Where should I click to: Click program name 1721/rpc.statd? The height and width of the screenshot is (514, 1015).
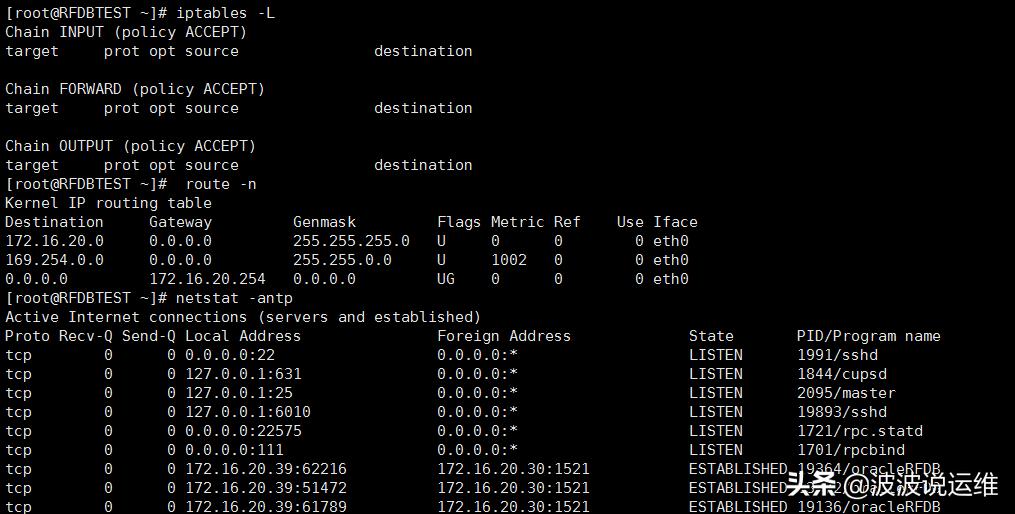860,431
